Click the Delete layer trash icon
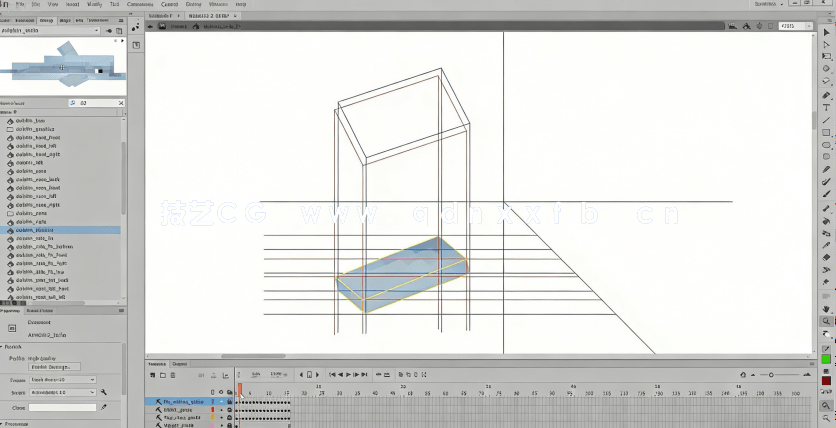 click(x=174, y=374)
